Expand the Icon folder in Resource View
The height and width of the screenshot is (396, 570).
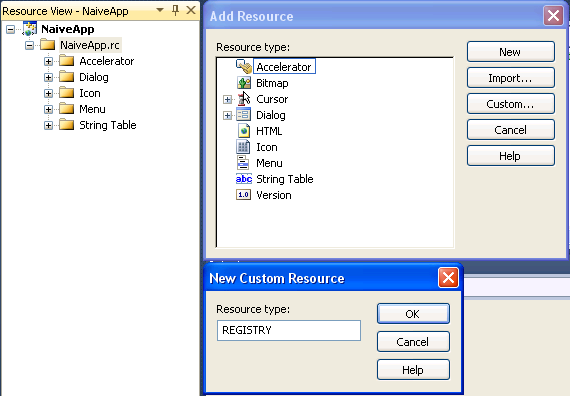coord(48,93)
